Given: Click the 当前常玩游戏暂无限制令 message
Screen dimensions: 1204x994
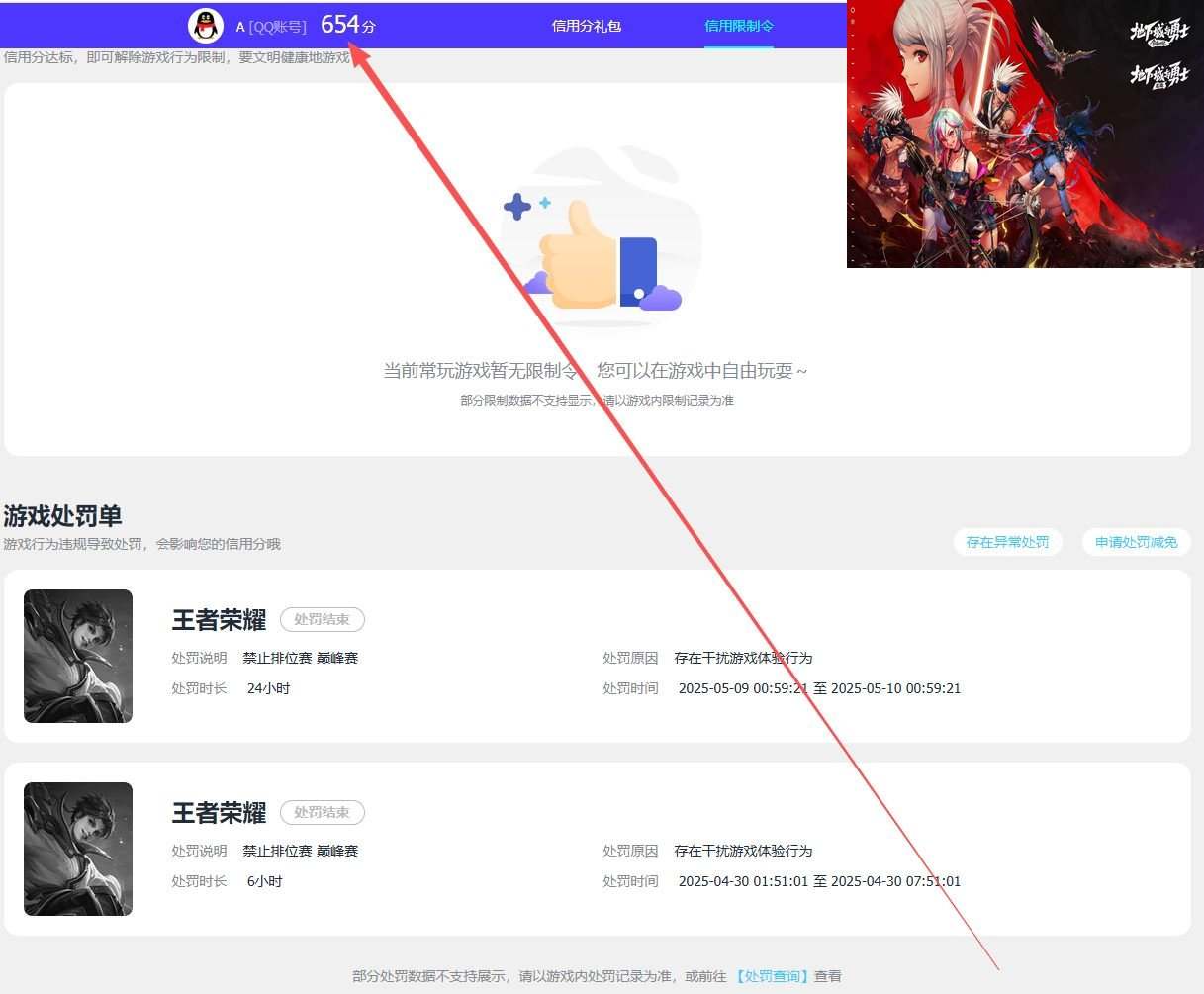Looking at the screenshot, I should click(595, 371).
